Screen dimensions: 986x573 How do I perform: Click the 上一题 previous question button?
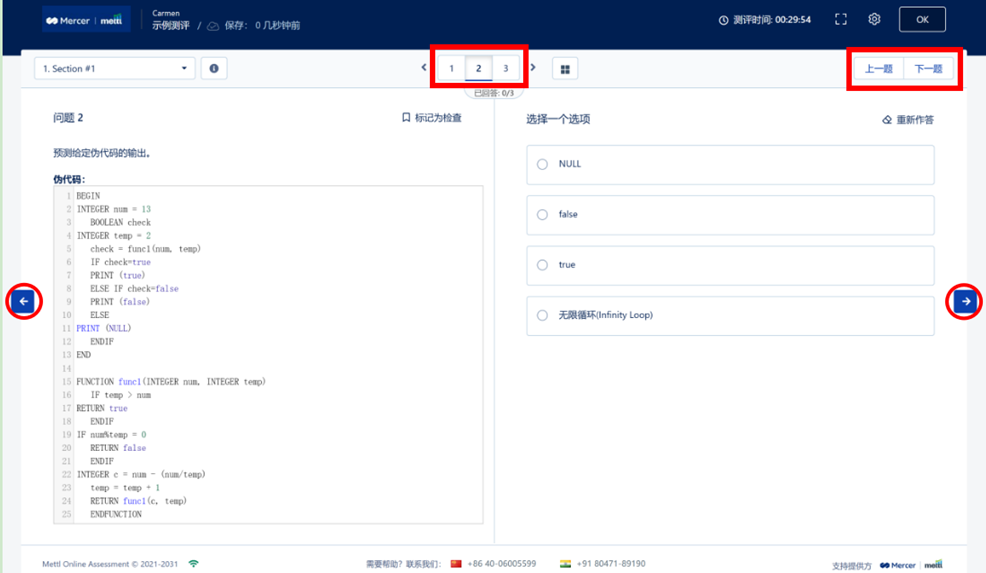pos(879,69)
